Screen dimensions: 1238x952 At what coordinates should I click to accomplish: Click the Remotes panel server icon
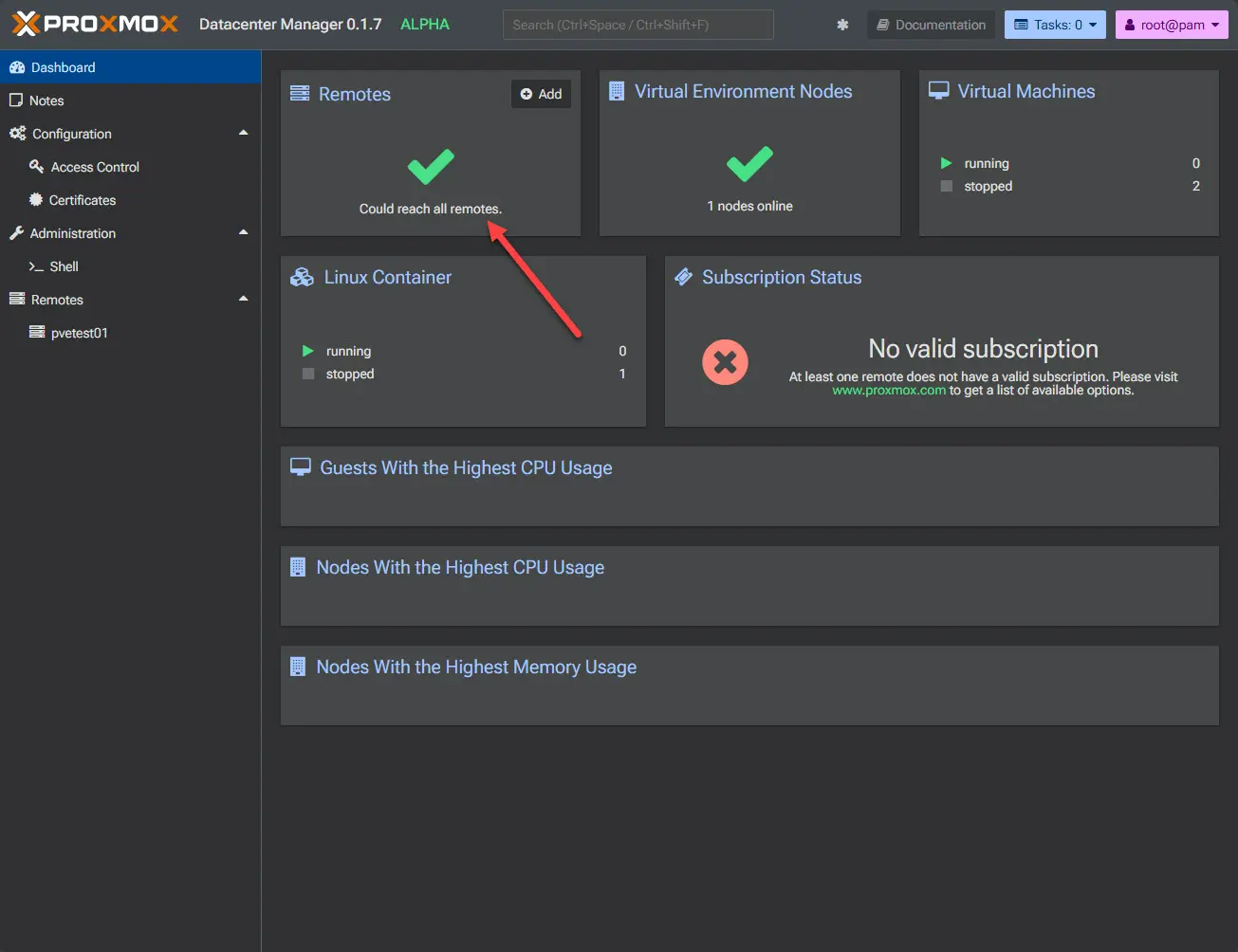[300, 93]
